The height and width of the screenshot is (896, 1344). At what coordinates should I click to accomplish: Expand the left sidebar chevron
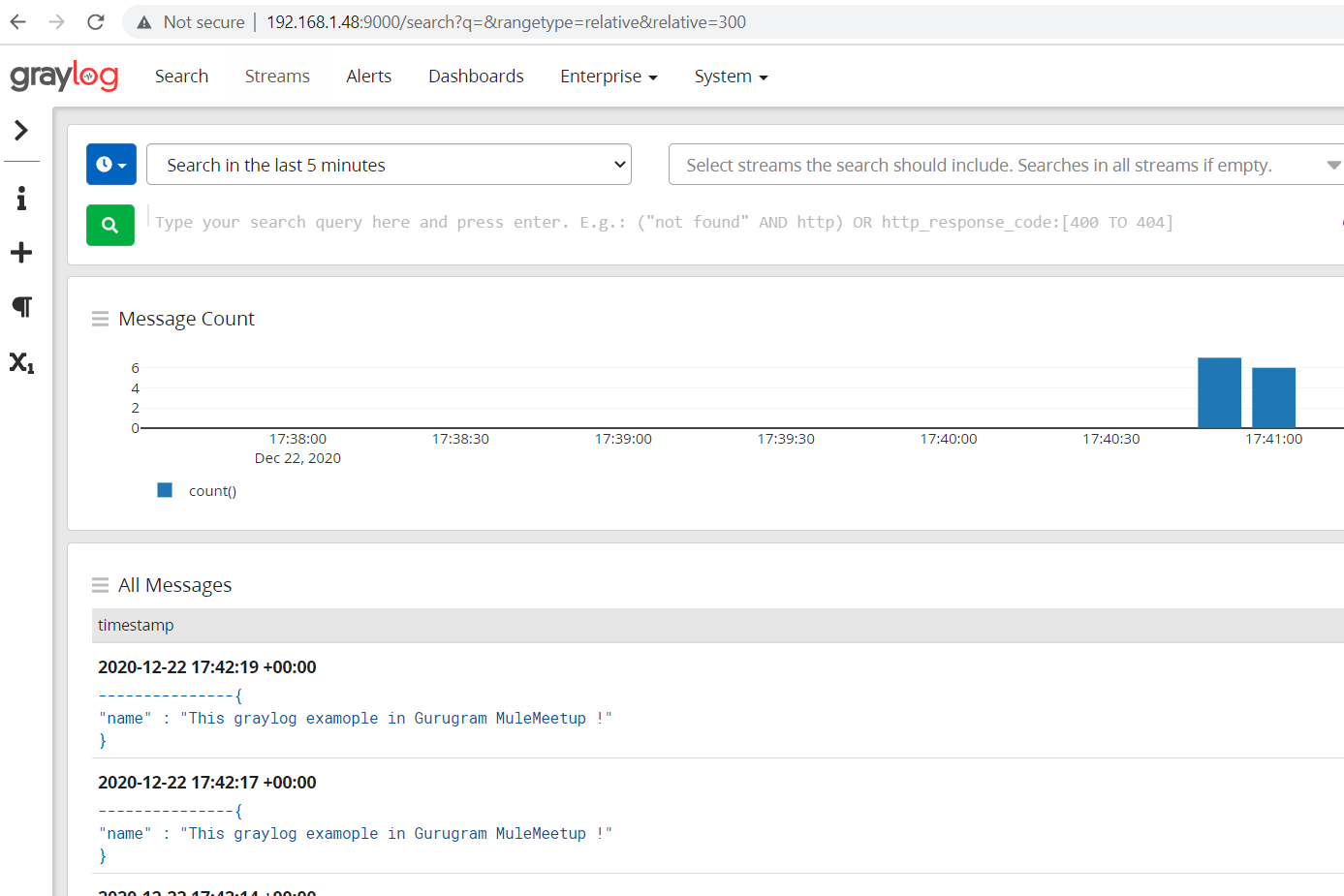[x=21, y=130]
